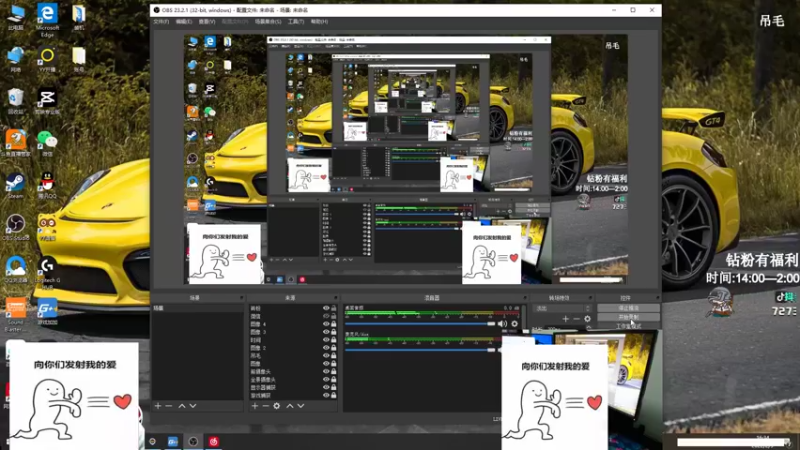The image size is (800, 450).
Task: Click the float button on the 控件 panel header
Action: [x=658, y=298]
